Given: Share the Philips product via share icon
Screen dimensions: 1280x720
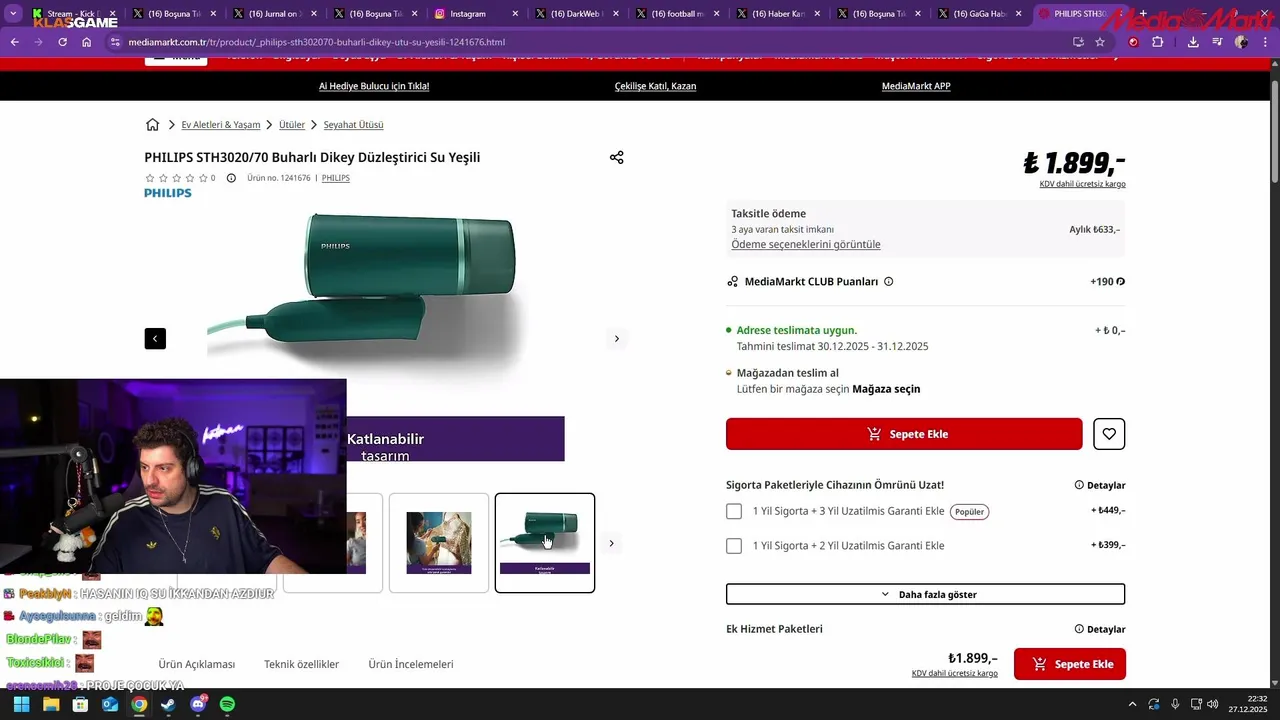Looking at the screenshot, I should (617, 158).
